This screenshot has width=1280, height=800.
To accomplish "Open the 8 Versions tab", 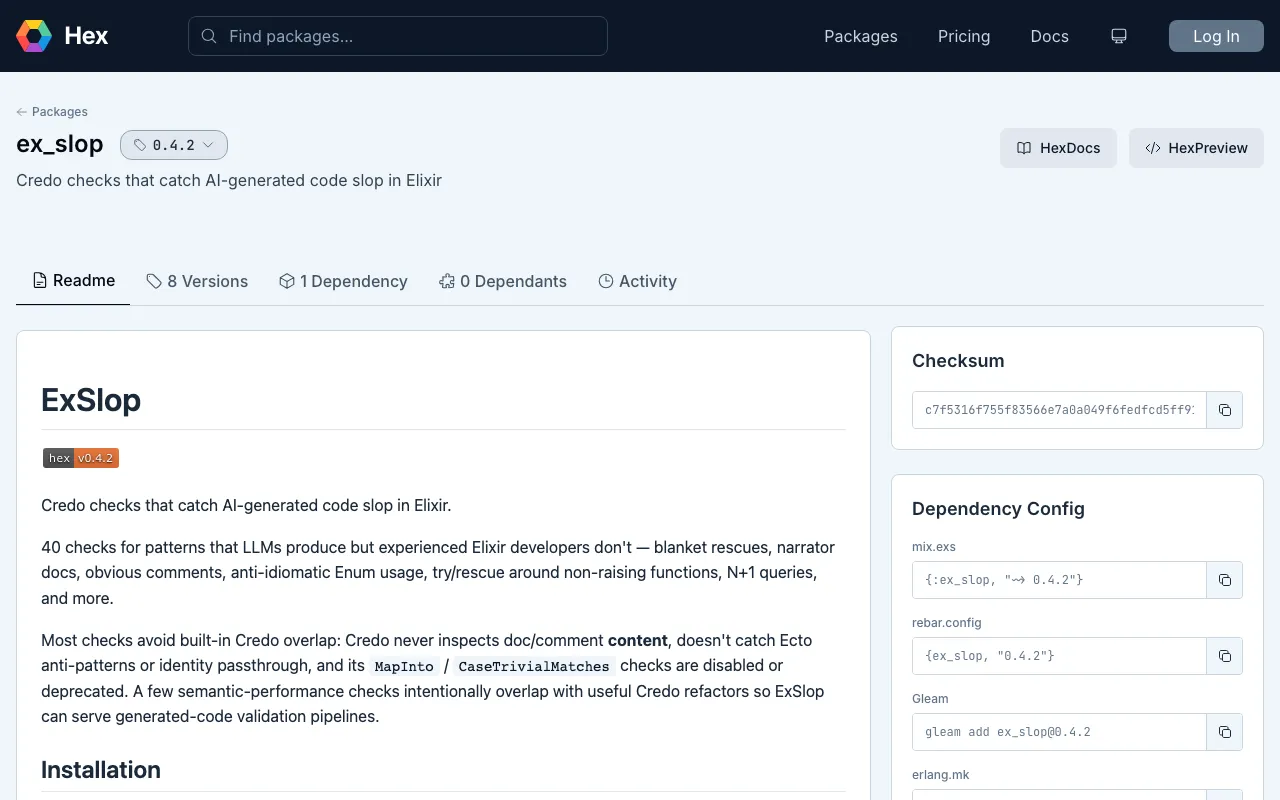I will [x=197, y=281].
